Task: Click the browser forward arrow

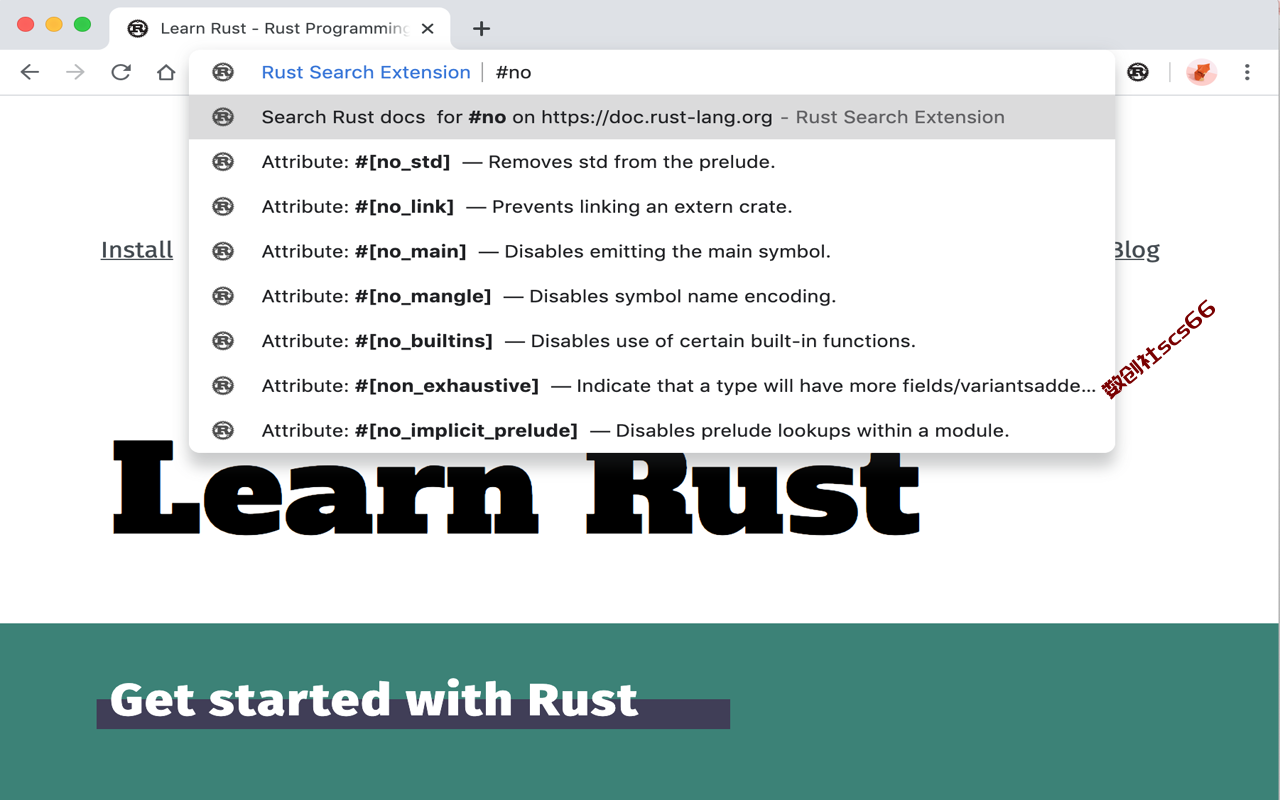Action: click(75, 72)
